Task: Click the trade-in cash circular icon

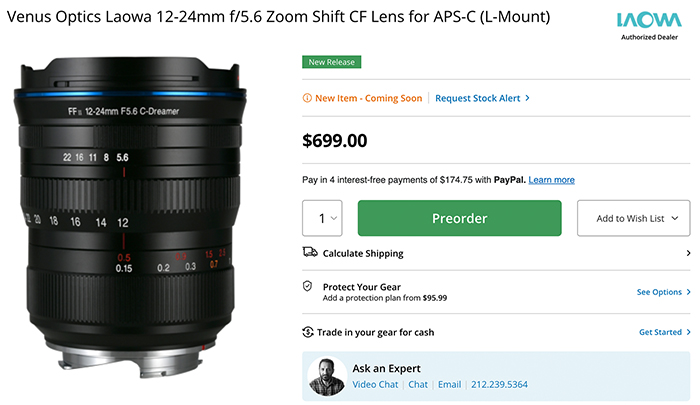Action: click(x=310, y=332)
